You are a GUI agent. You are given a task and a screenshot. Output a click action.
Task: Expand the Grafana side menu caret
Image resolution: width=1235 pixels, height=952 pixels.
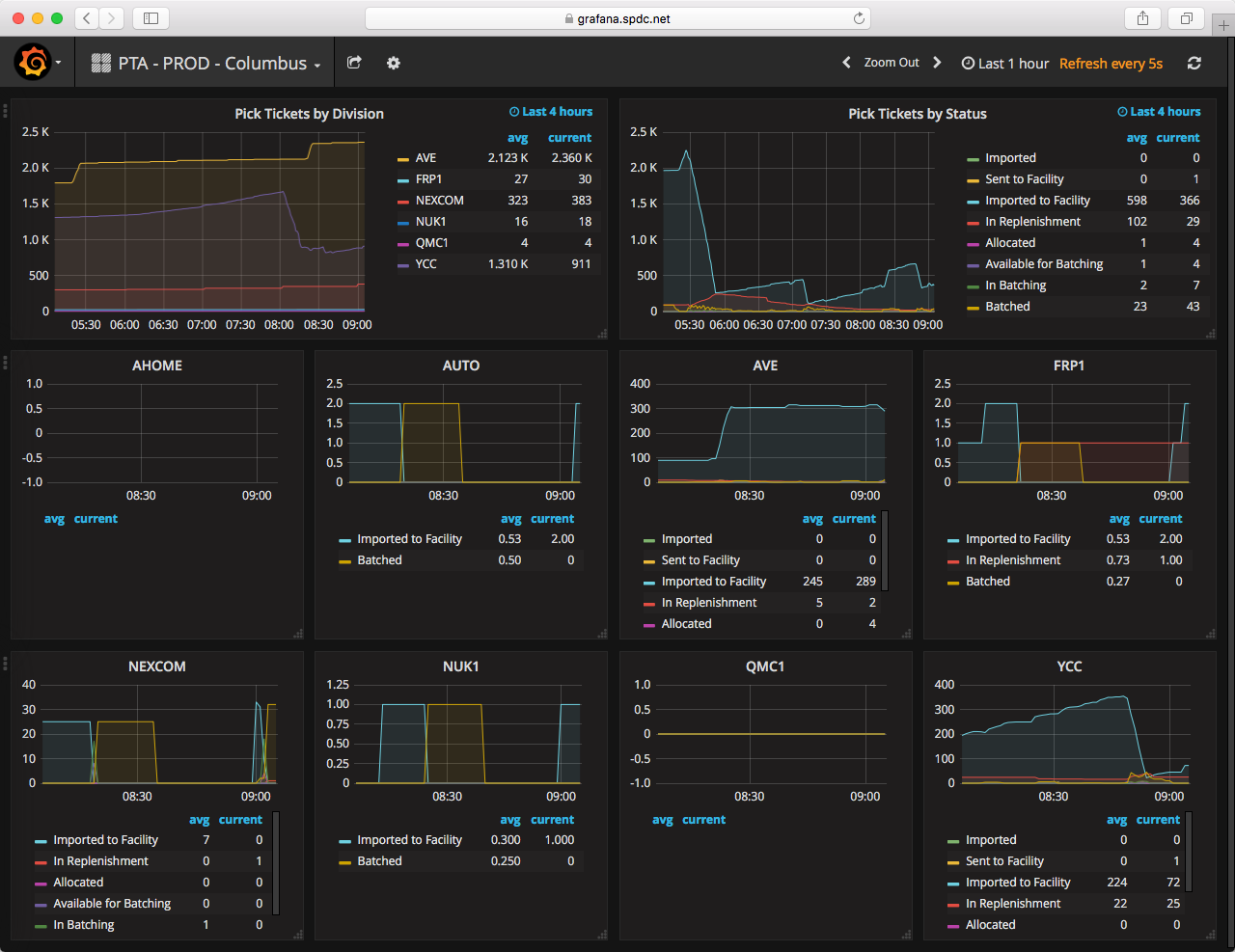59,64
